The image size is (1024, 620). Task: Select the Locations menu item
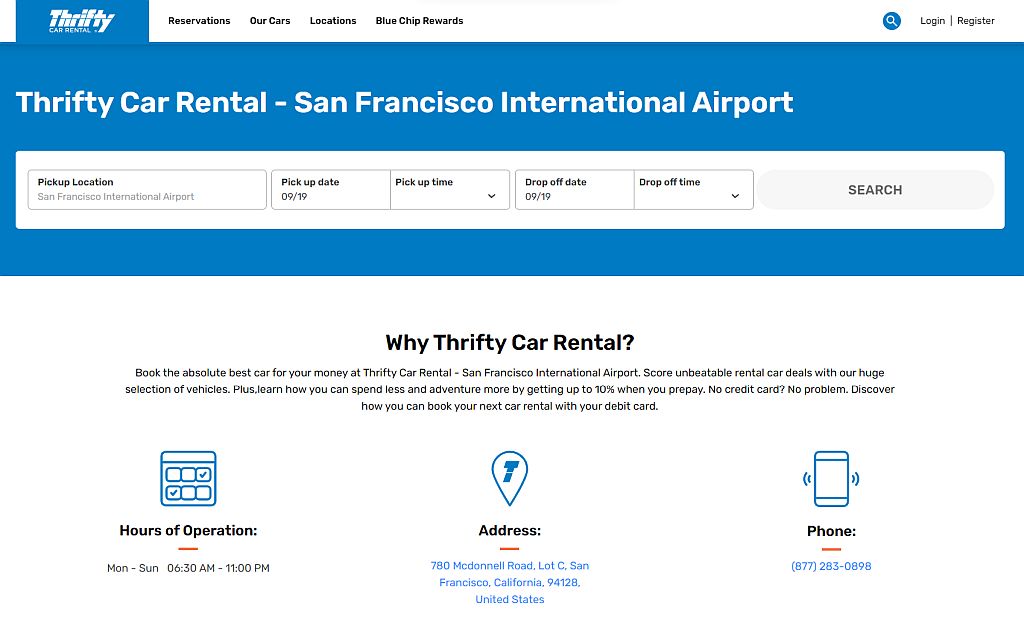333,20
